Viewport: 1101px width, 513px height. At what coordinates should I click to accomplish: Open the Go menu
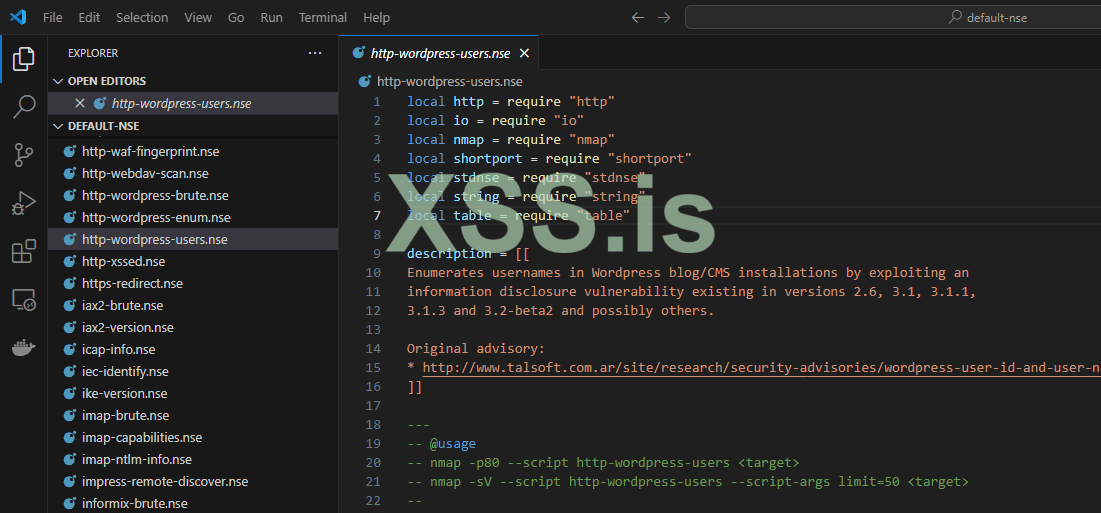[x=236, y=18]
